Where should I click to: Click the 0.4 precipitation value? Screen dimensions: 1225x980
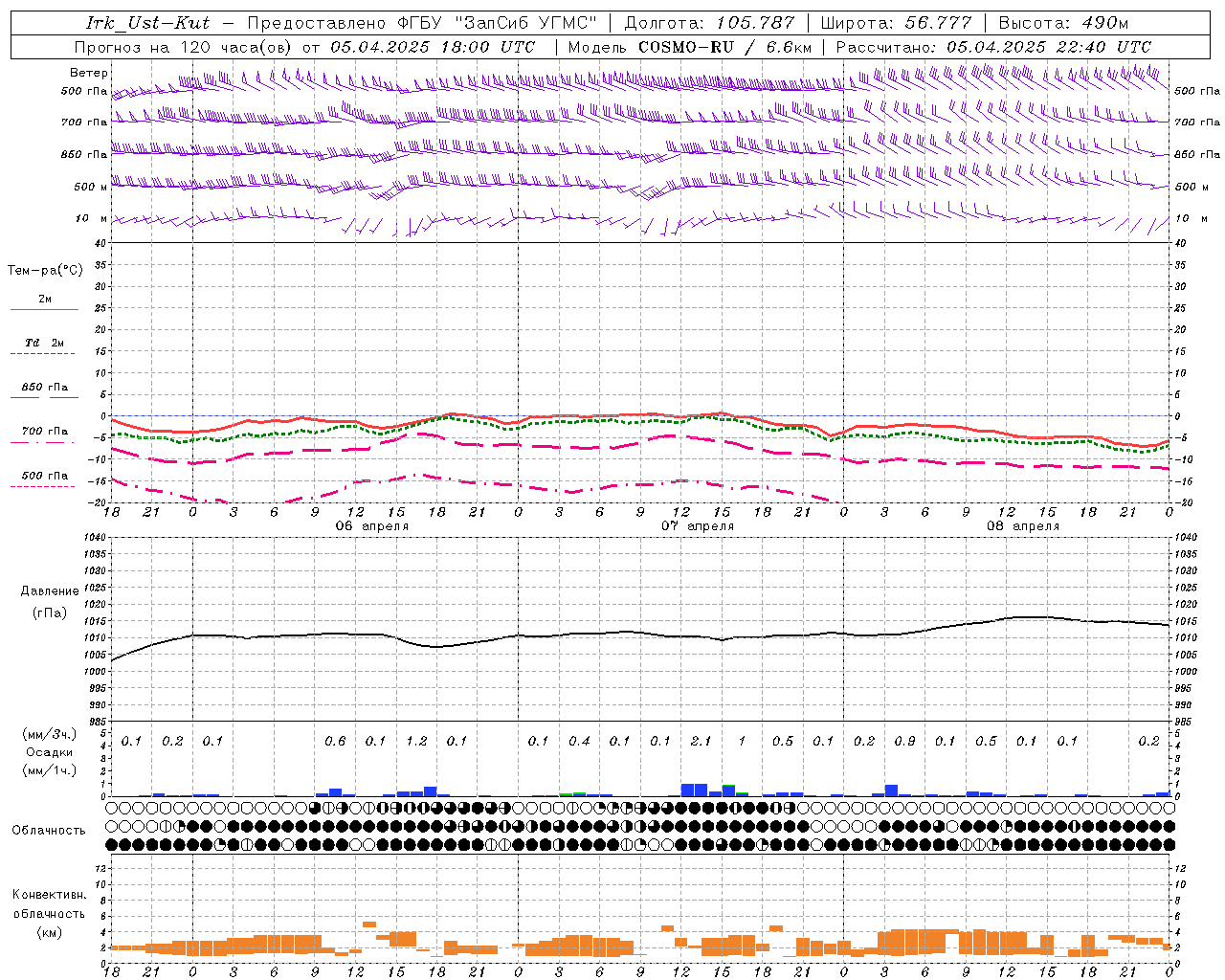tap(579, 742)
